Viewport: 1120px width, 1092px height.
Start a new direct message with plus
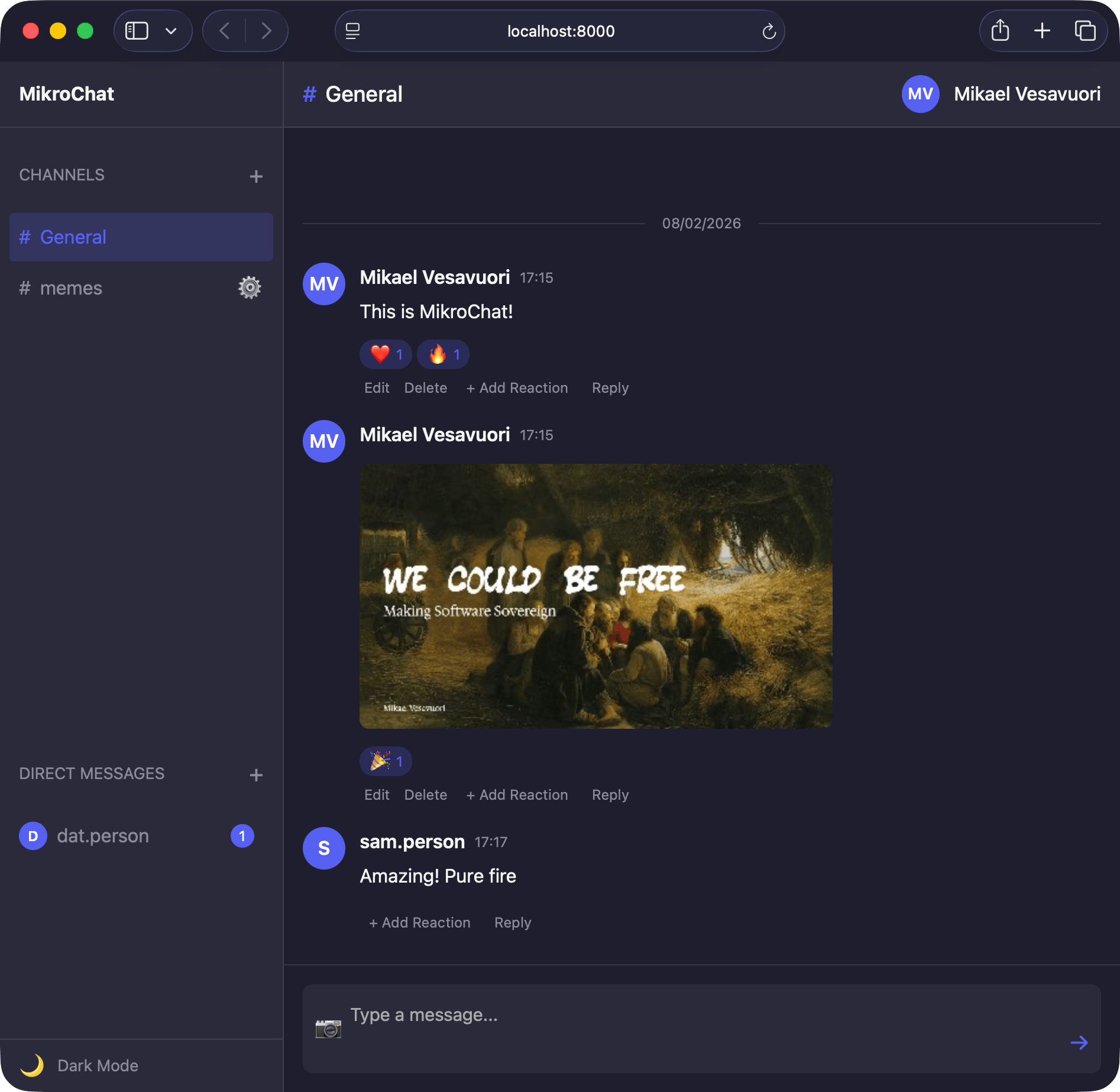[255, 775]
